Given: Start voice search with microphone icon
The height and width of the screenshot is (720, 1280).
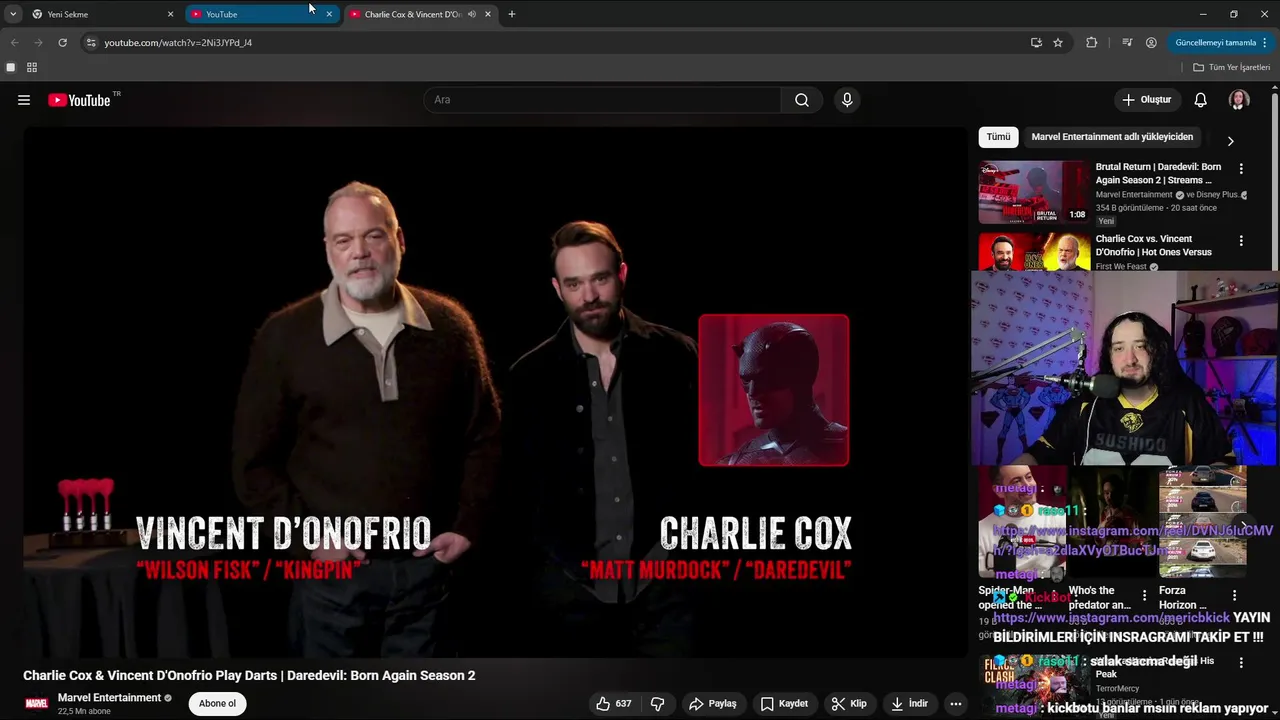Looking at the screenshot, I should pos(847,100).
